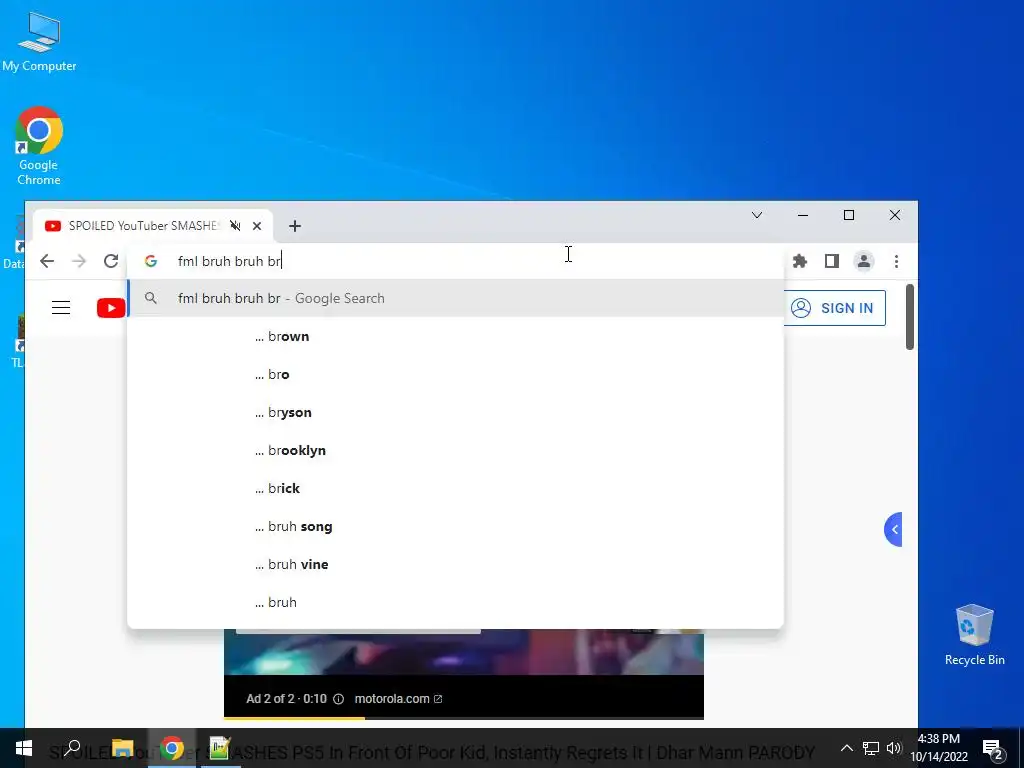The width and height of the screenshot is (1024, 768).
Task: Choose the '... bruh song' suggestion
Action: (455, 526)
